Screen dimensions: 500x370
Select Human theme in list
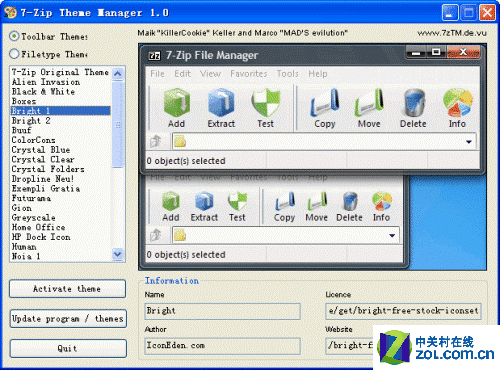(60, 247)
